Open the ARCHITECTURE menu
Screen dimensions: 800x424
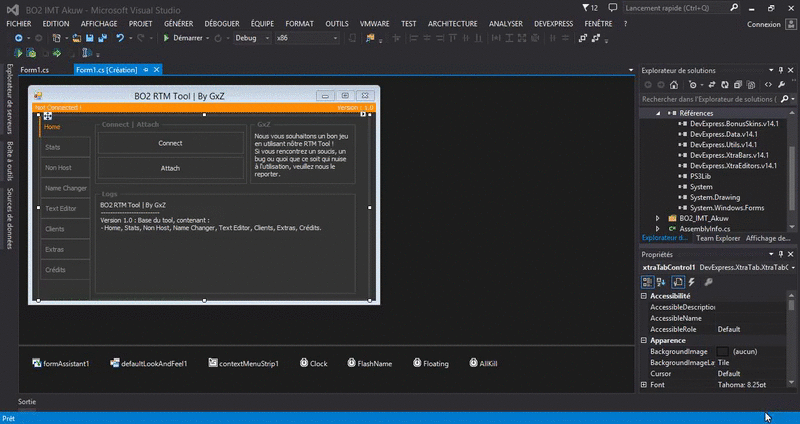pyautogui.click(x=453, y=23)
